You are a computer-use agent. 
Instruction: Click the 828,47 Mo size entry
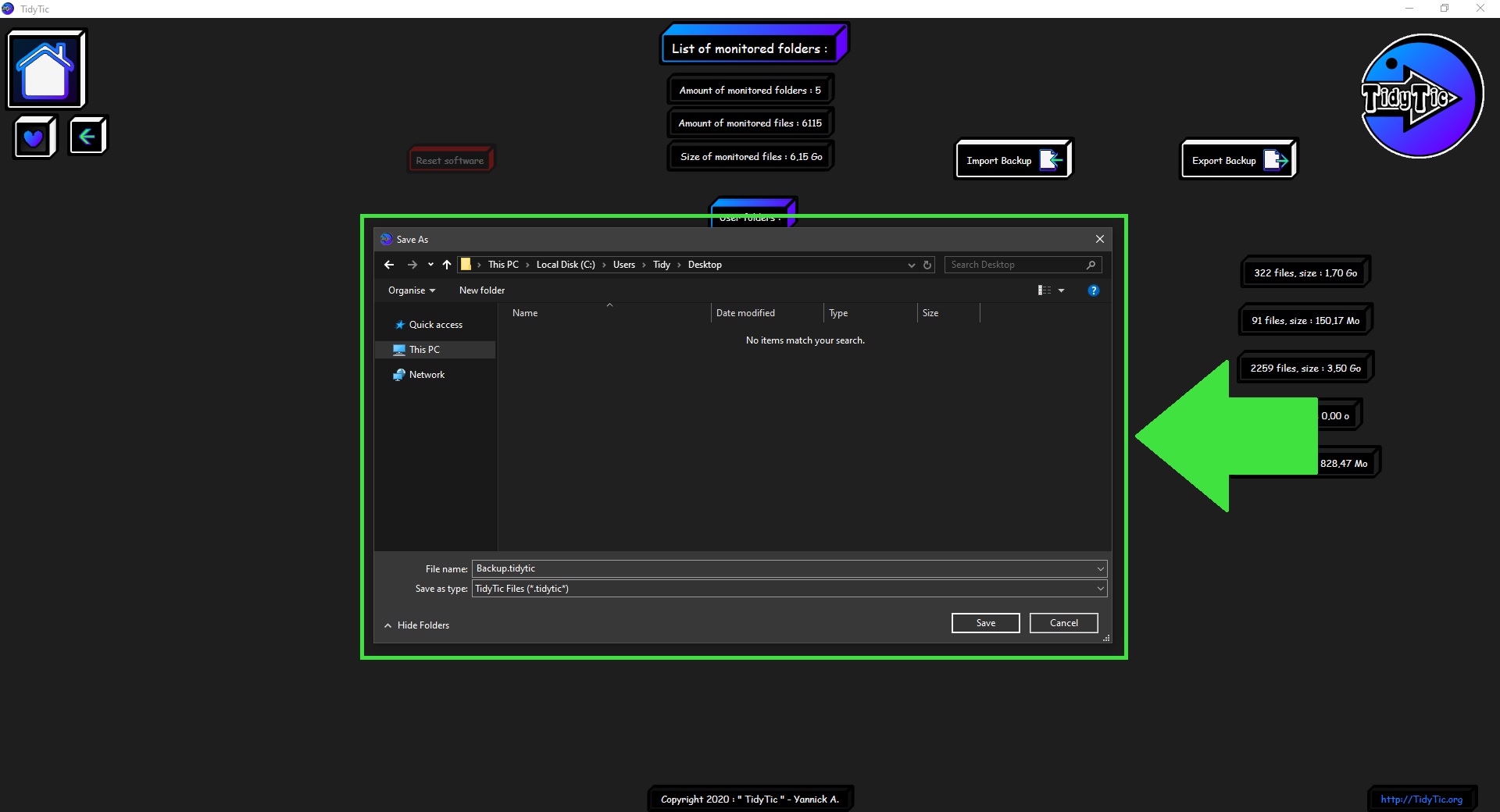tap(1348, 462)
